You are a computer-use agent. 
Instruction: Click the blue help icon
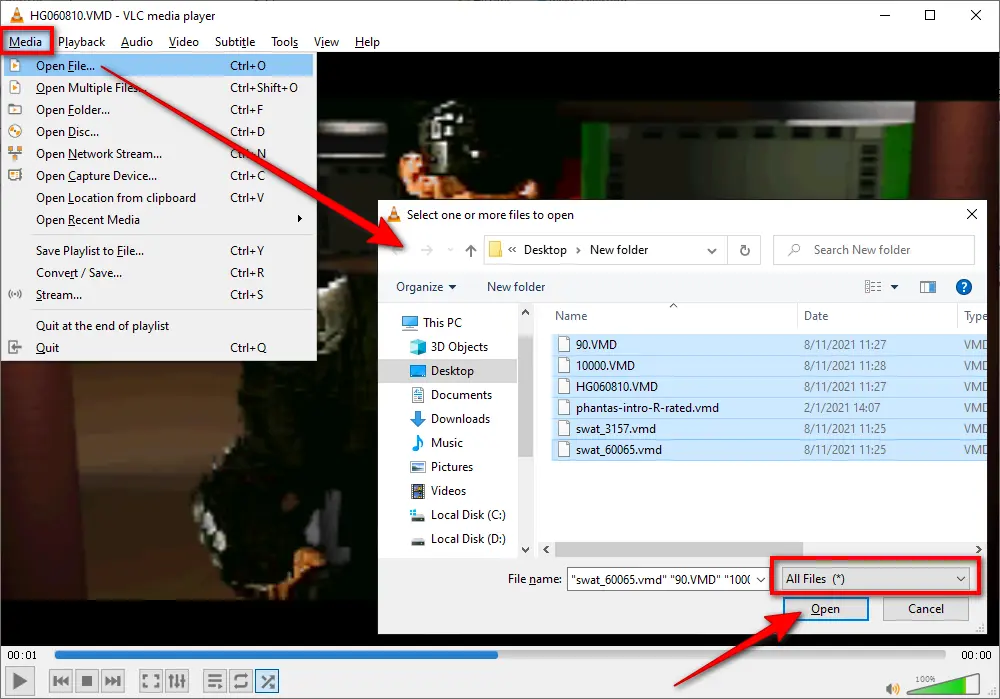964,287
